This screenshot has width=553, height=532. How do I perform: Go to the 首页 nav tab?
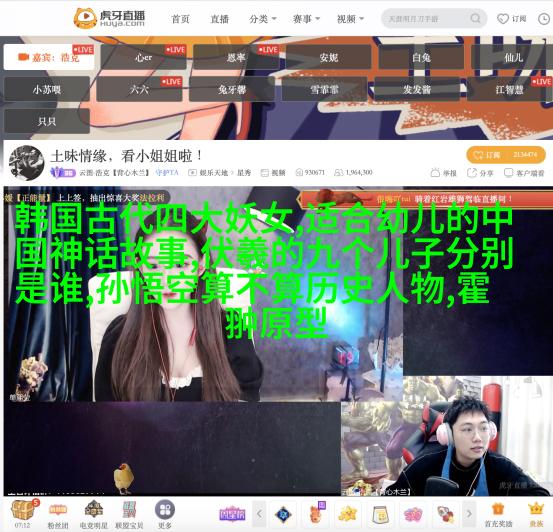180,19
